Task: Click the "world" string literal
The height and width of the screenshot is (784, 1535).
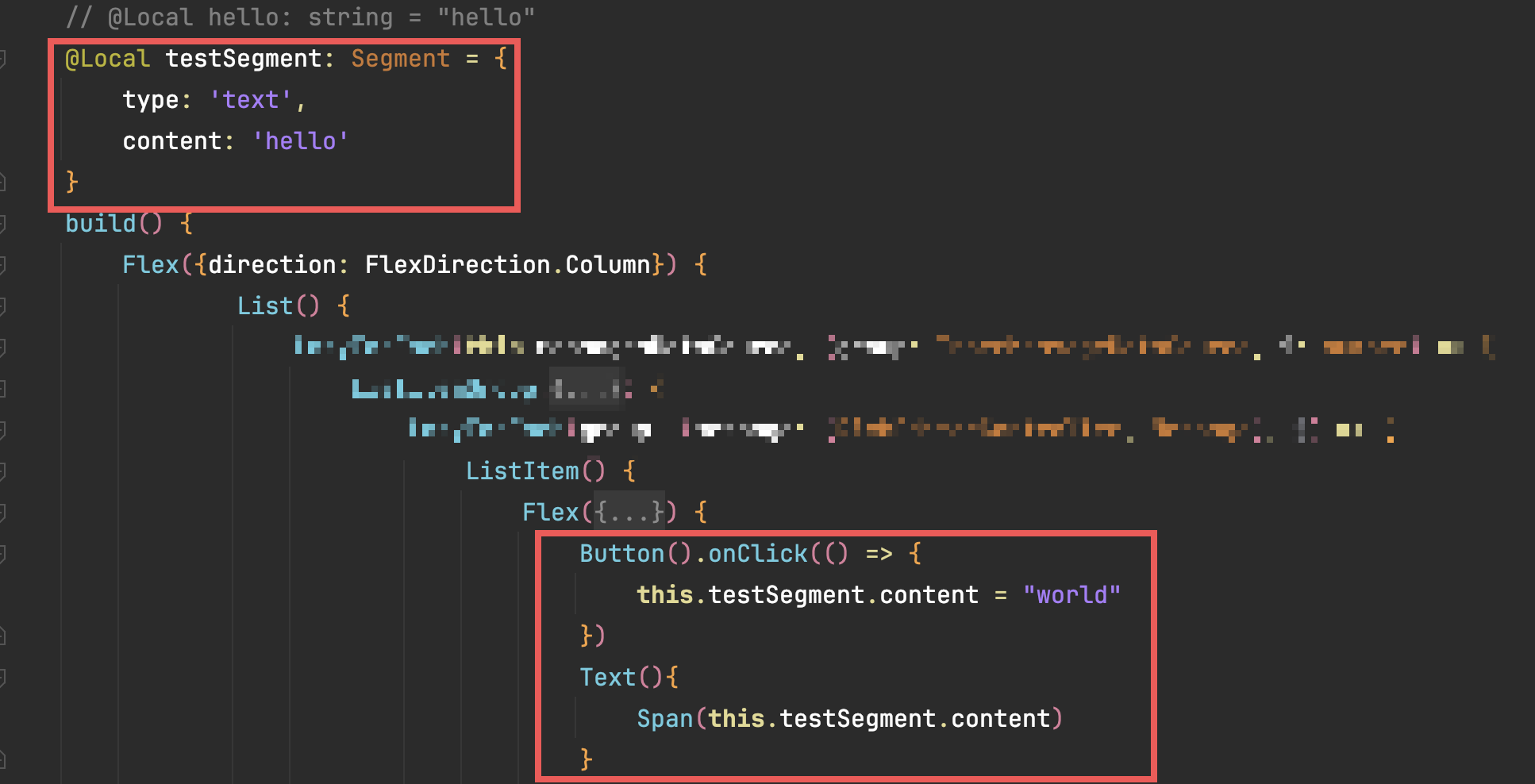Action: (1071, 595)
